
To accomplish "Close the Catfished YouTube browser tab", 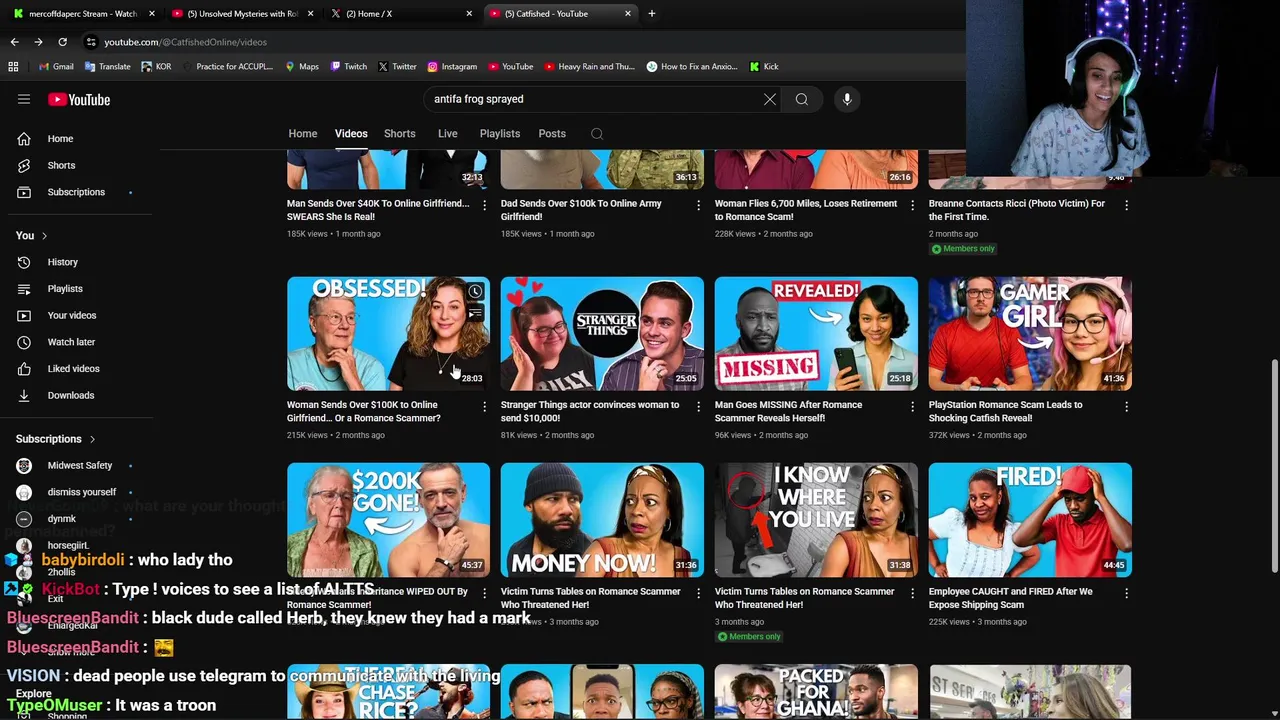I will (628, 13).
